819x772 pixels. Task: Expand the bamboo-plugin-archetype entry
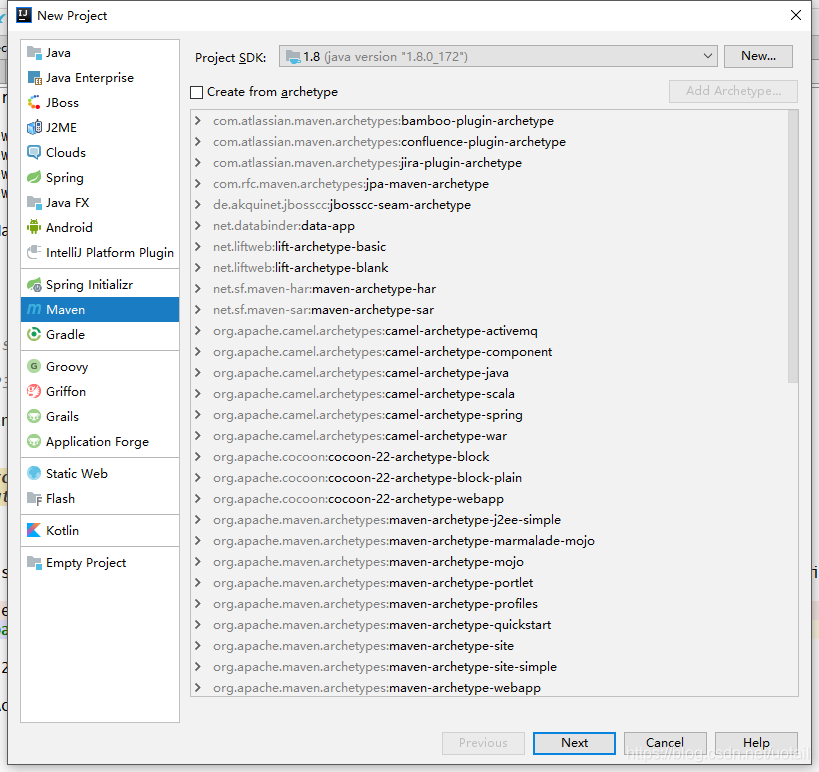197,121
